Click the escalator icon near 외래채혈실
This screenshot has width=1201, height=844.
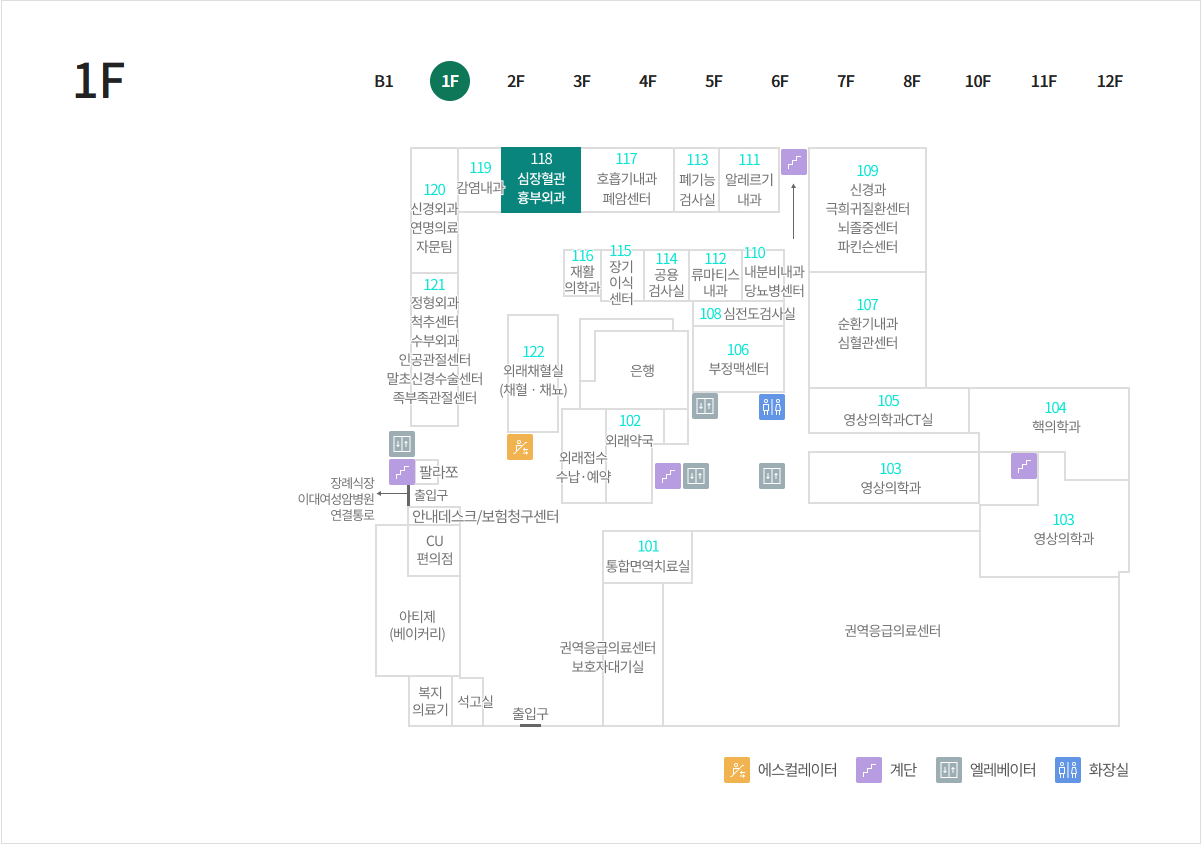tap(520, 448)
